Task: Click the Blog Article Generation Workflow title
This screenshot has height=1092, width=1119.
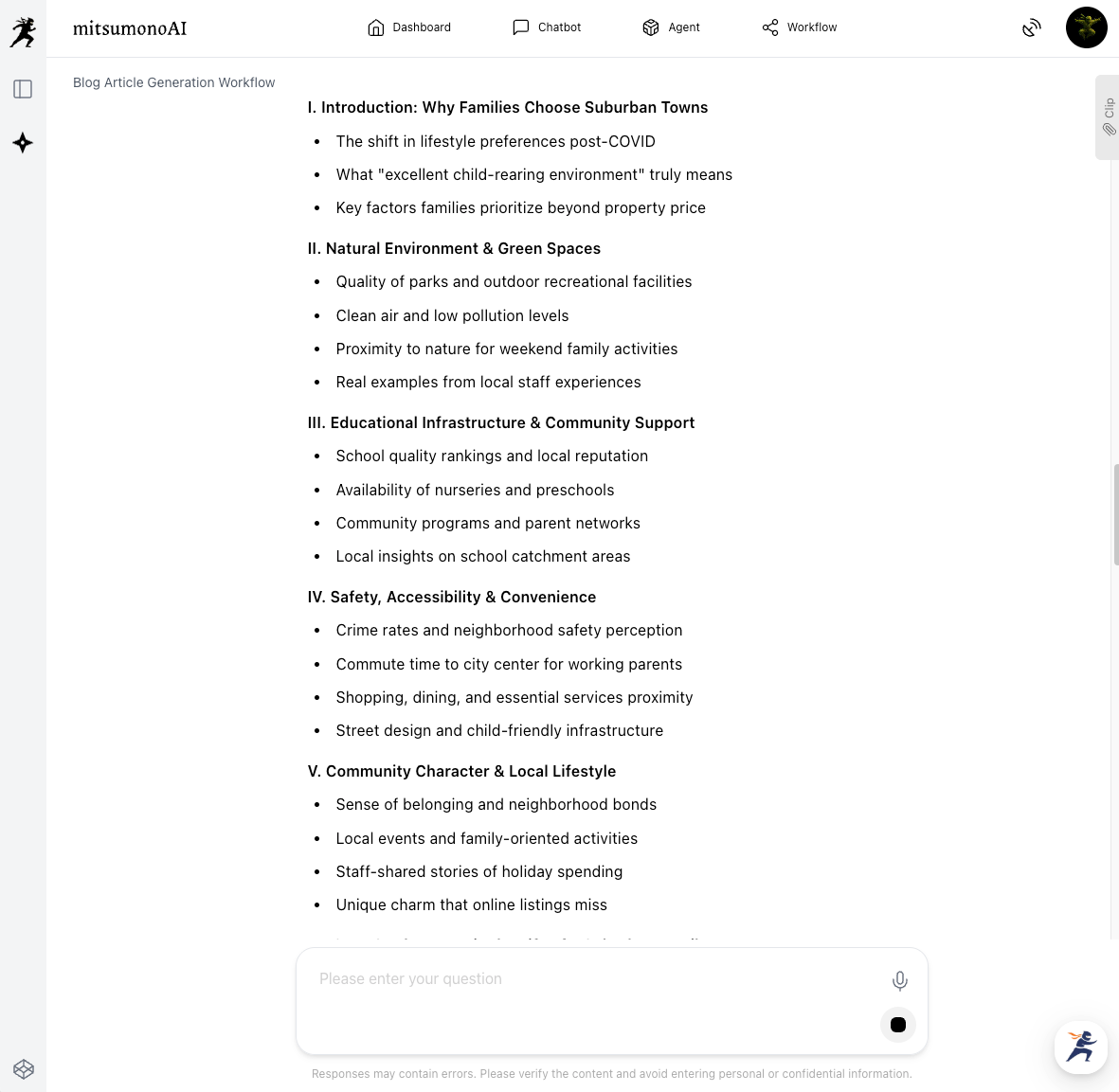Action: pyautogui.click(x=174, y=82)
